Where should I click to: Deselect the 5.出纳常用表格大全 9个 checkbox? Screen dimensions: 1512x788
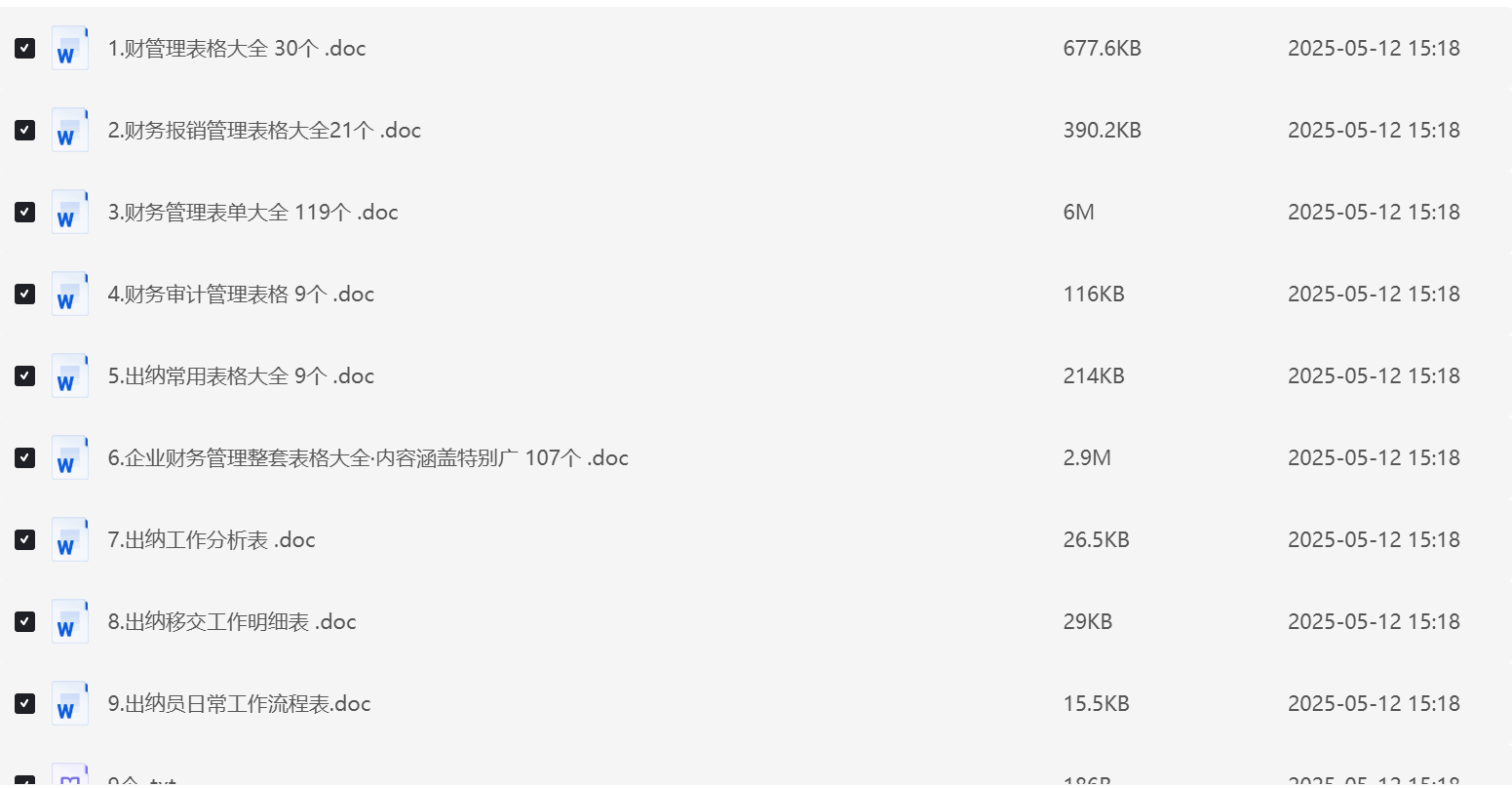pos(25,375)
